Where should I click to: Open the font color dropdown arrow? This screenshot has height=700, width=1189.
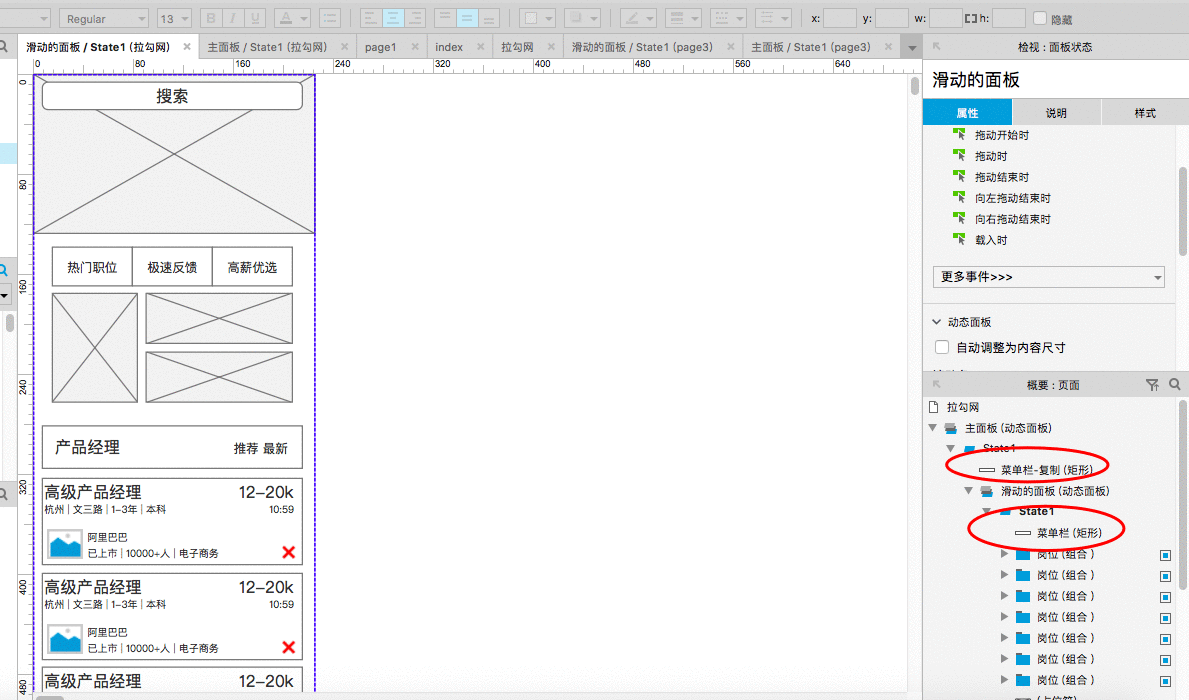304,18
